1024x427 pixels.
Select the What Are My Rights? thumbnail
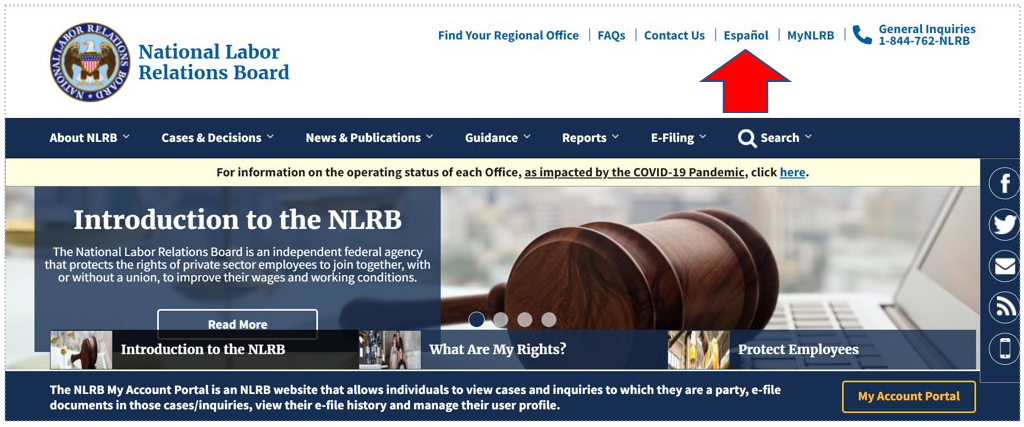tap(497, 350)
